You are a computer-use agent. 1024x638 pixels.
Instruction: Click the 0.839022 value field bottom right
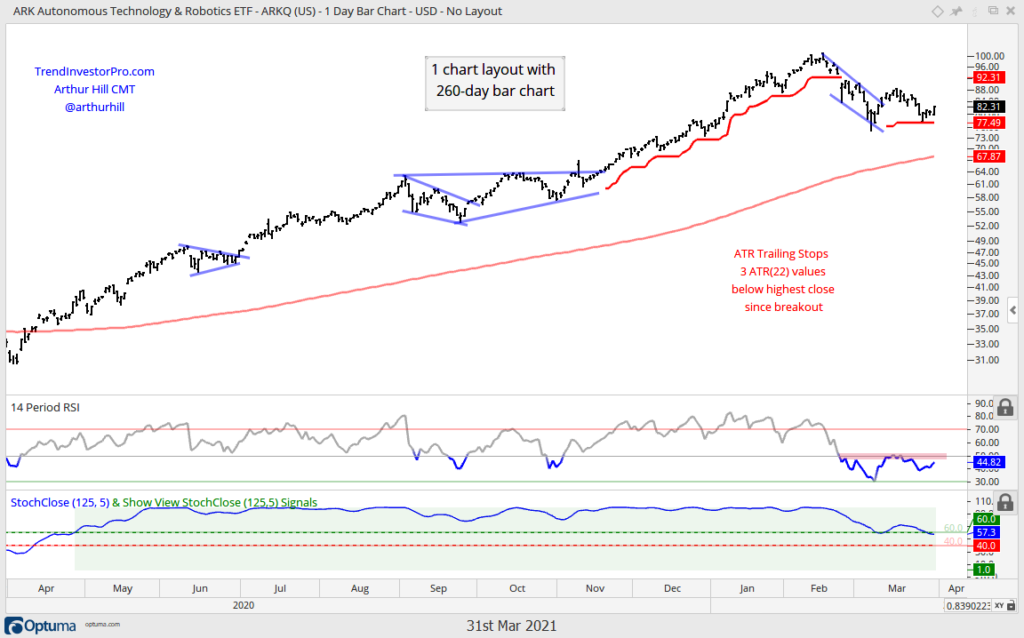(968, 605)
